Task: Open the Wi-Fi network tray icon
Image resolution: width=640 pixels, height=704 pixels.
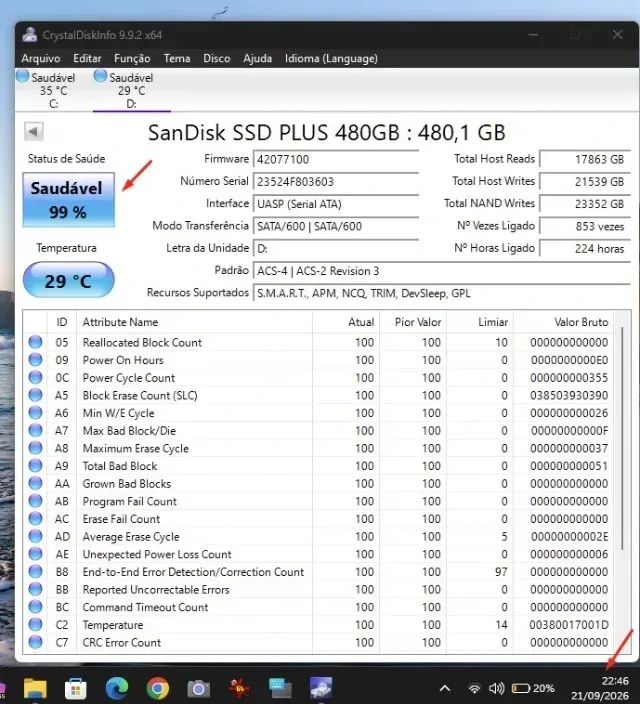Action: tap(474, 688)
